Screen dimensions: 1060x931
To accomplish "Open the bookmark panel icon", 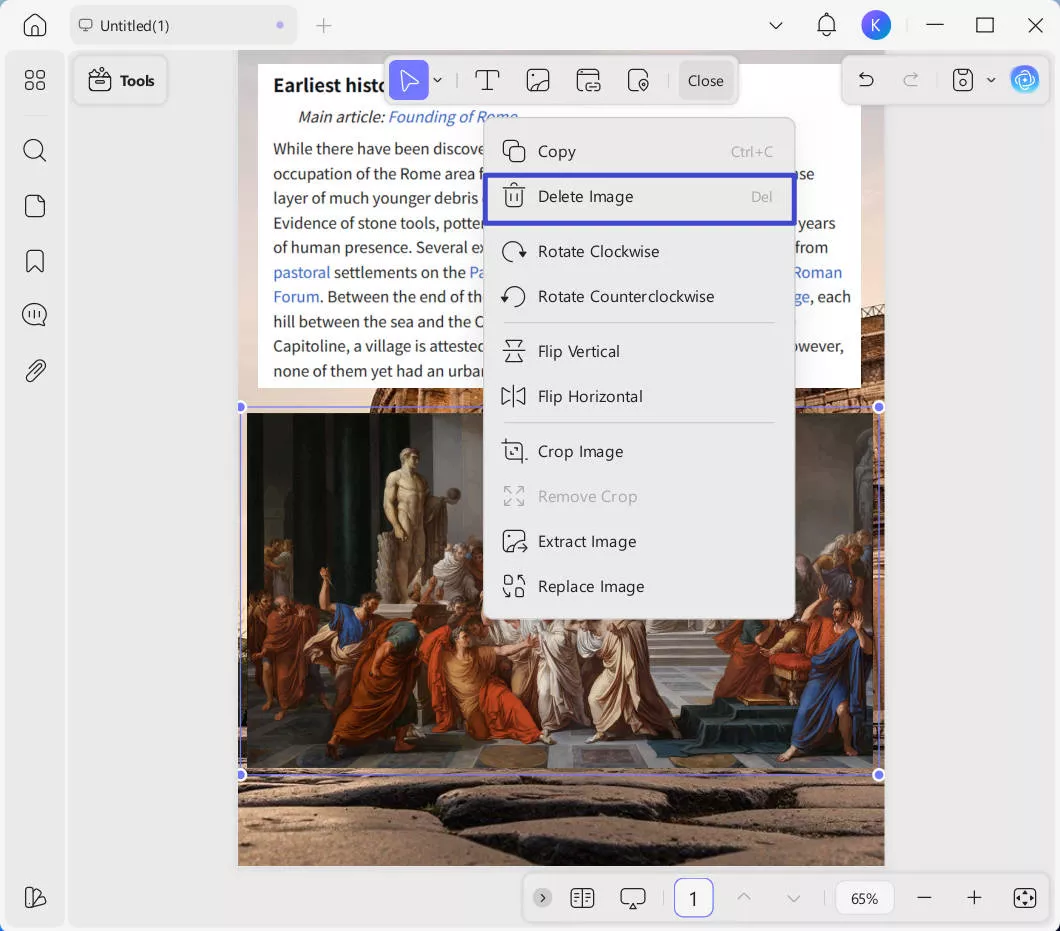I will click(34, 261).
